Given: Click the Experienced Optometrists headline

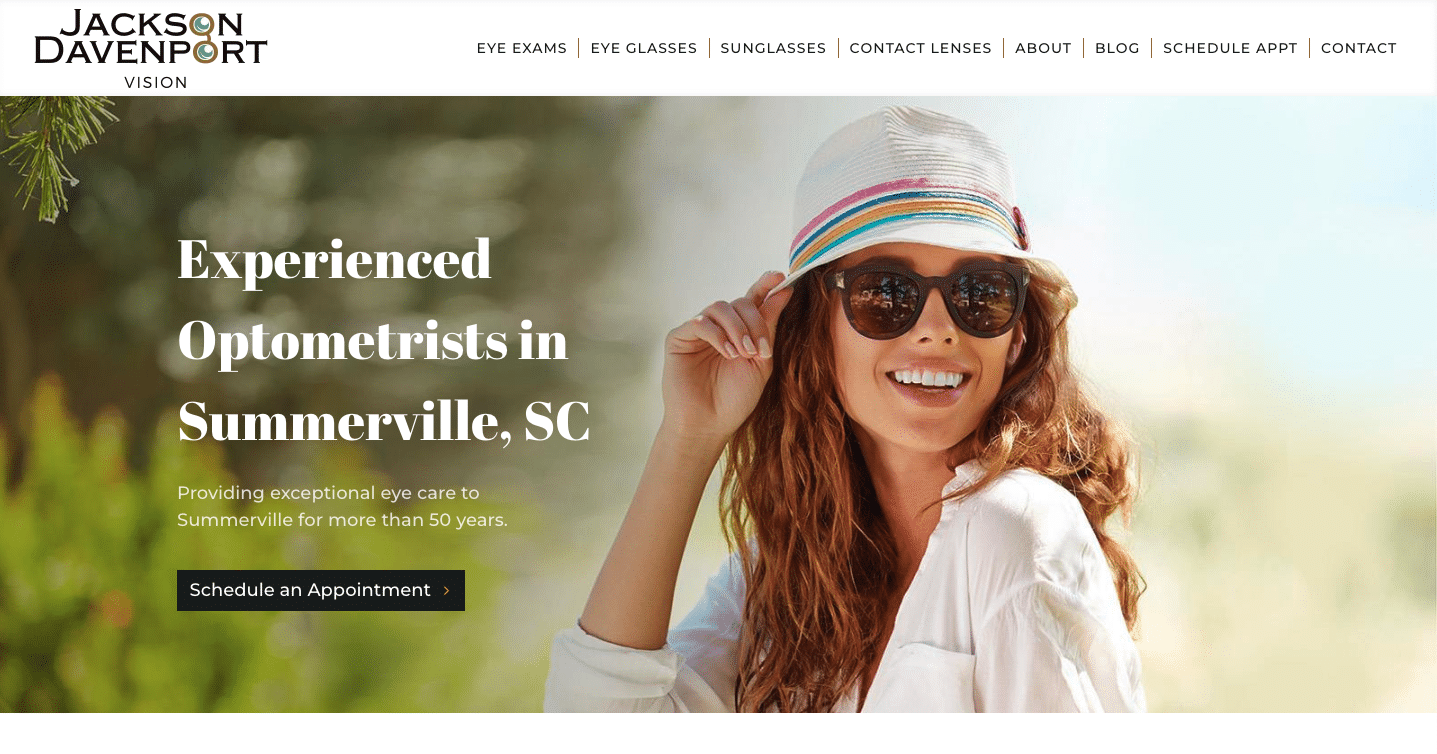Looking at the screenshot, I should pos(372,299).
